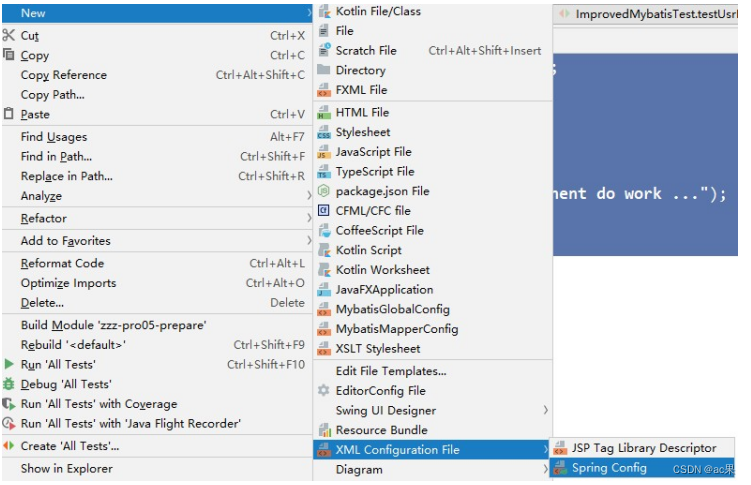Image resolution: width=751 pixels, height=485 pixels.
Task: Click the Copy icon in context menu
Action: coord(9,54)
